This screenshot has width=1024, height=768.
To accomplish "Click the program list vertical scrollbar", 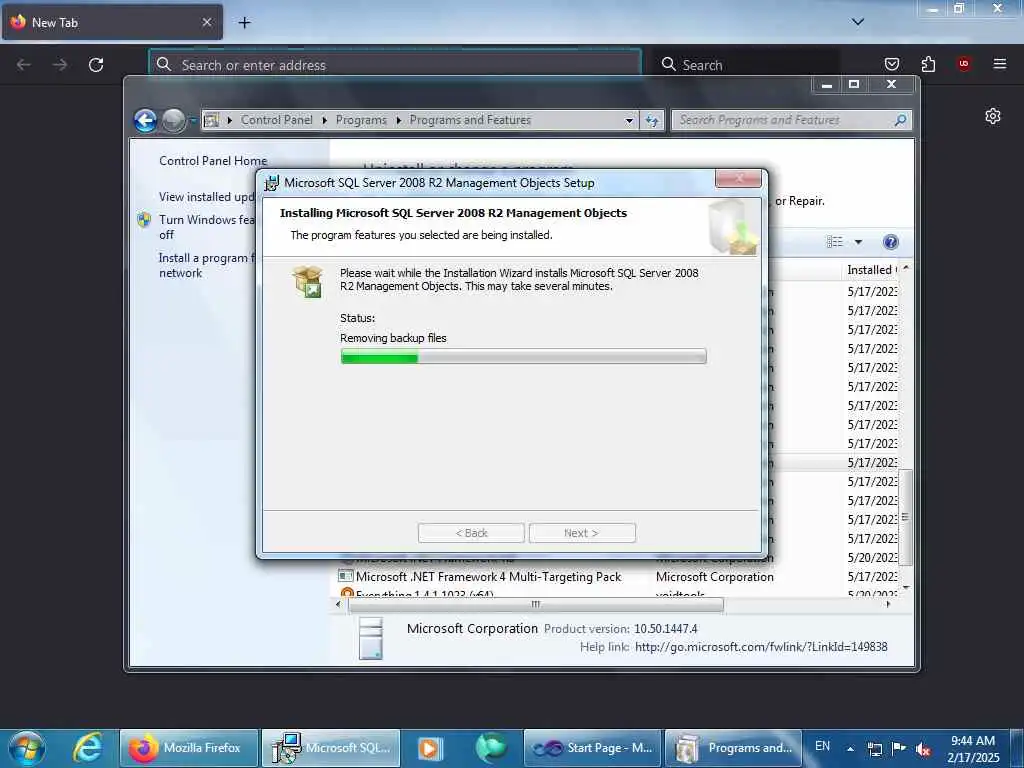I will coord(905,516).
